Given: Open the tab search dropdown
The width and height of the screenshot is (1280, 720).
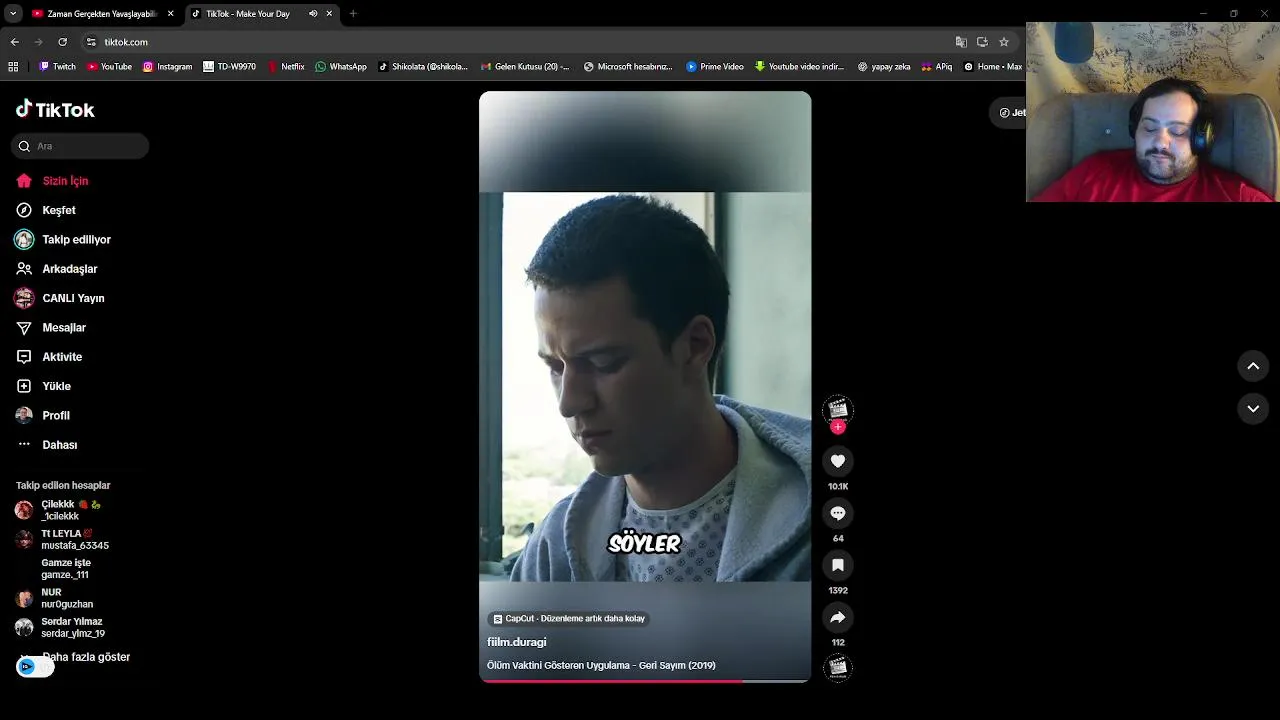Looking at the screenshot, I should point(13,14).
